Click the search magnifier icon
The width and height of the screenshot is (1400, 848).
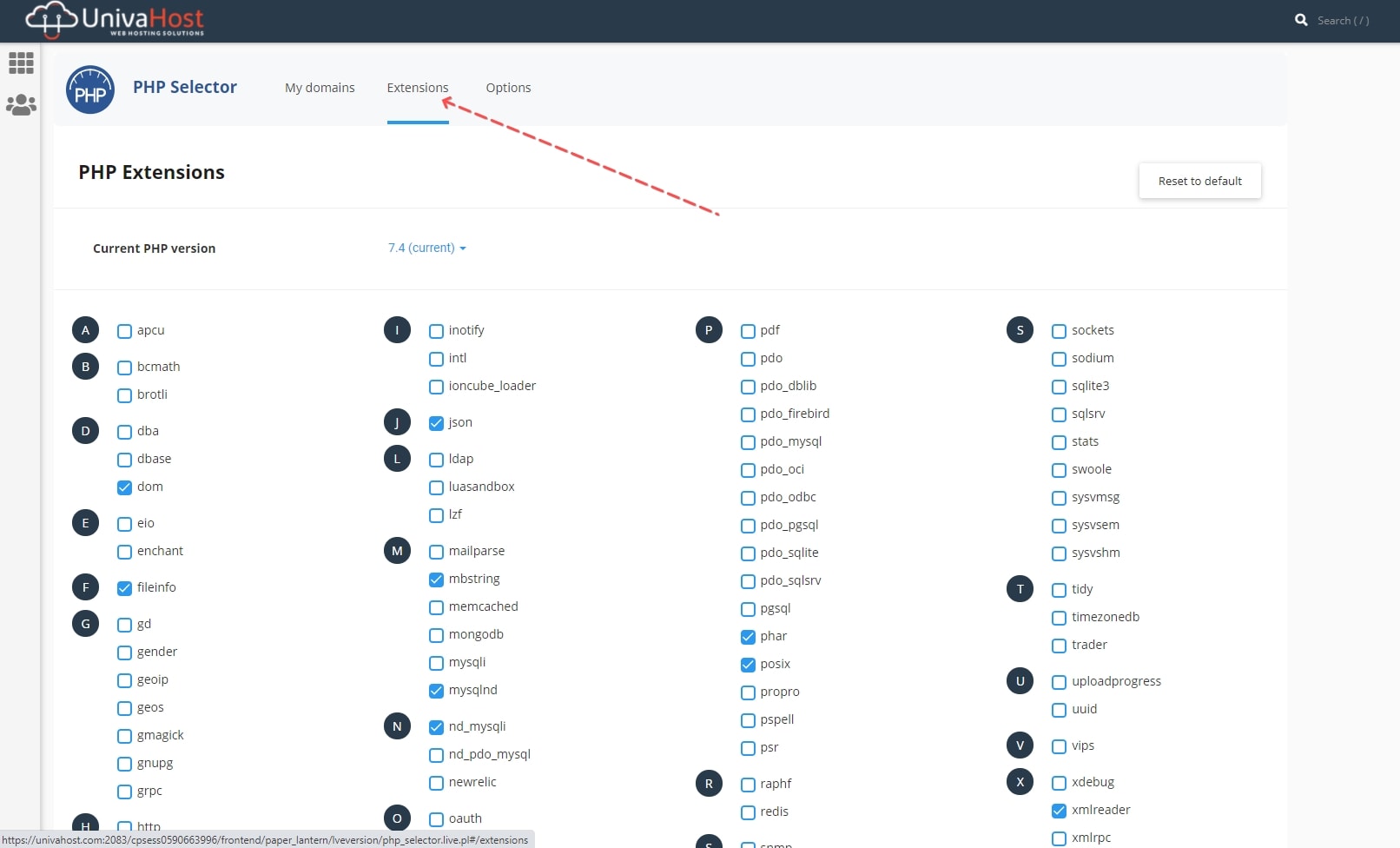click(1301, 20)
